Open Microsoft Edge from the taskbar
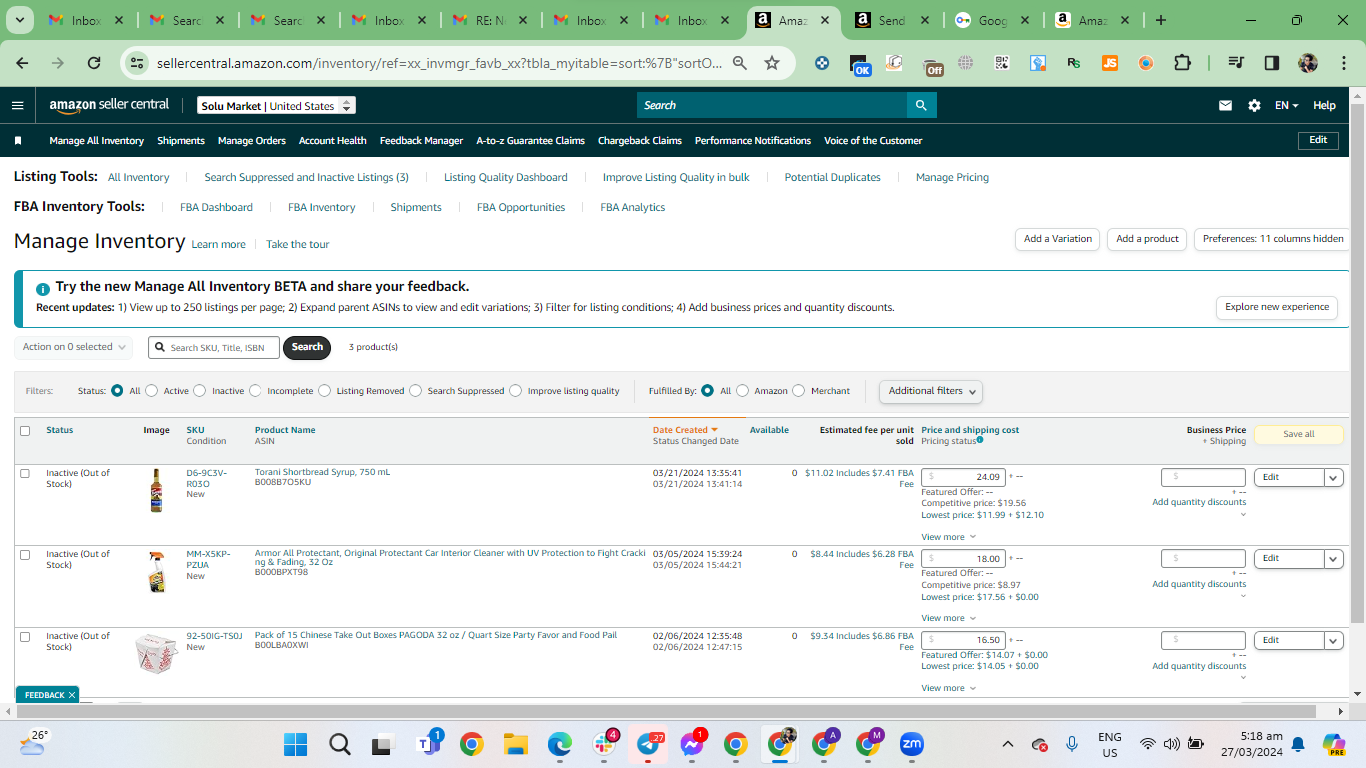Screen dimensions: 1366x768 coord(559,745)
